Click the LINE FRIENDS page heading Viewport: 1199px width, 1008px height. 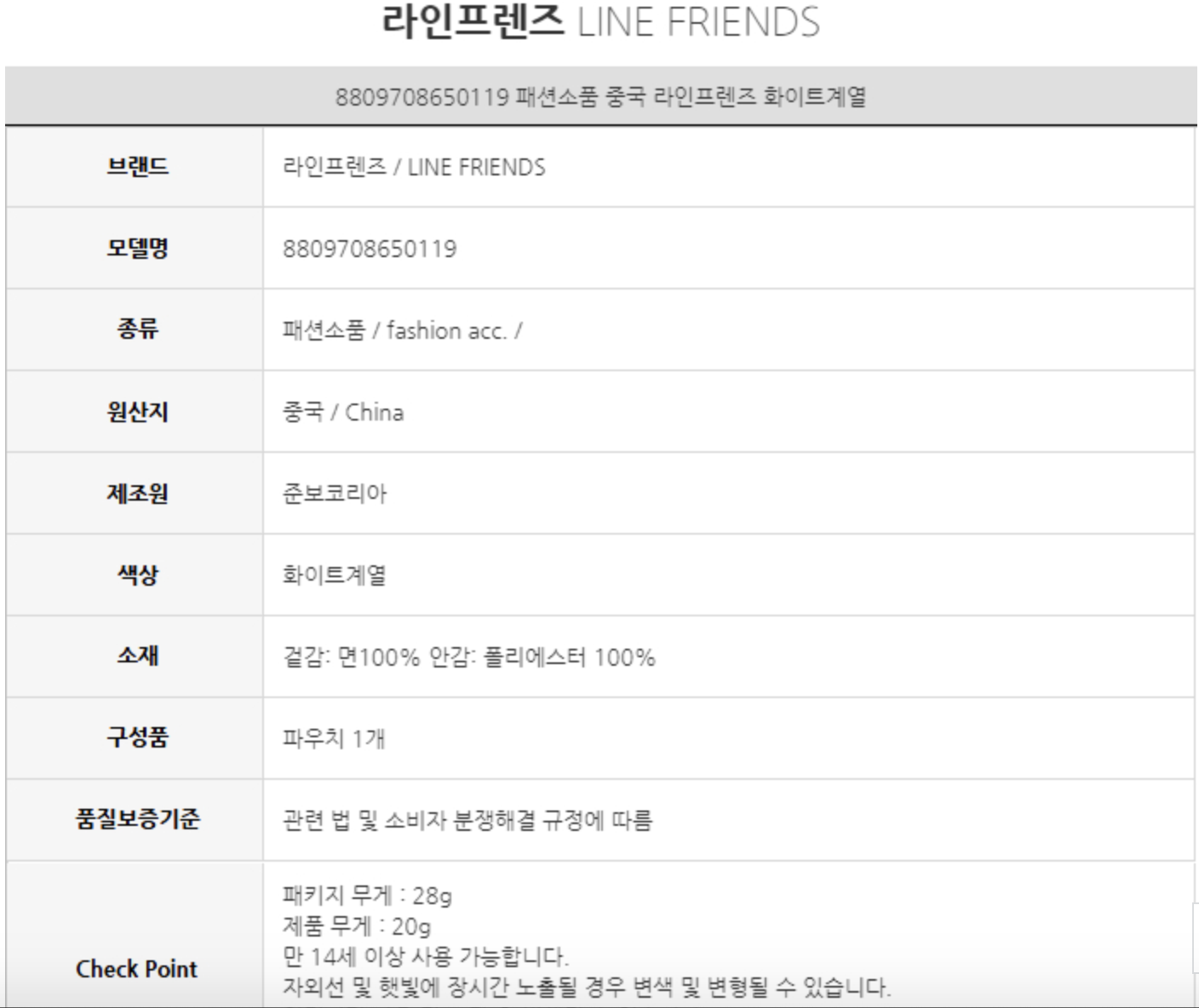599,22
